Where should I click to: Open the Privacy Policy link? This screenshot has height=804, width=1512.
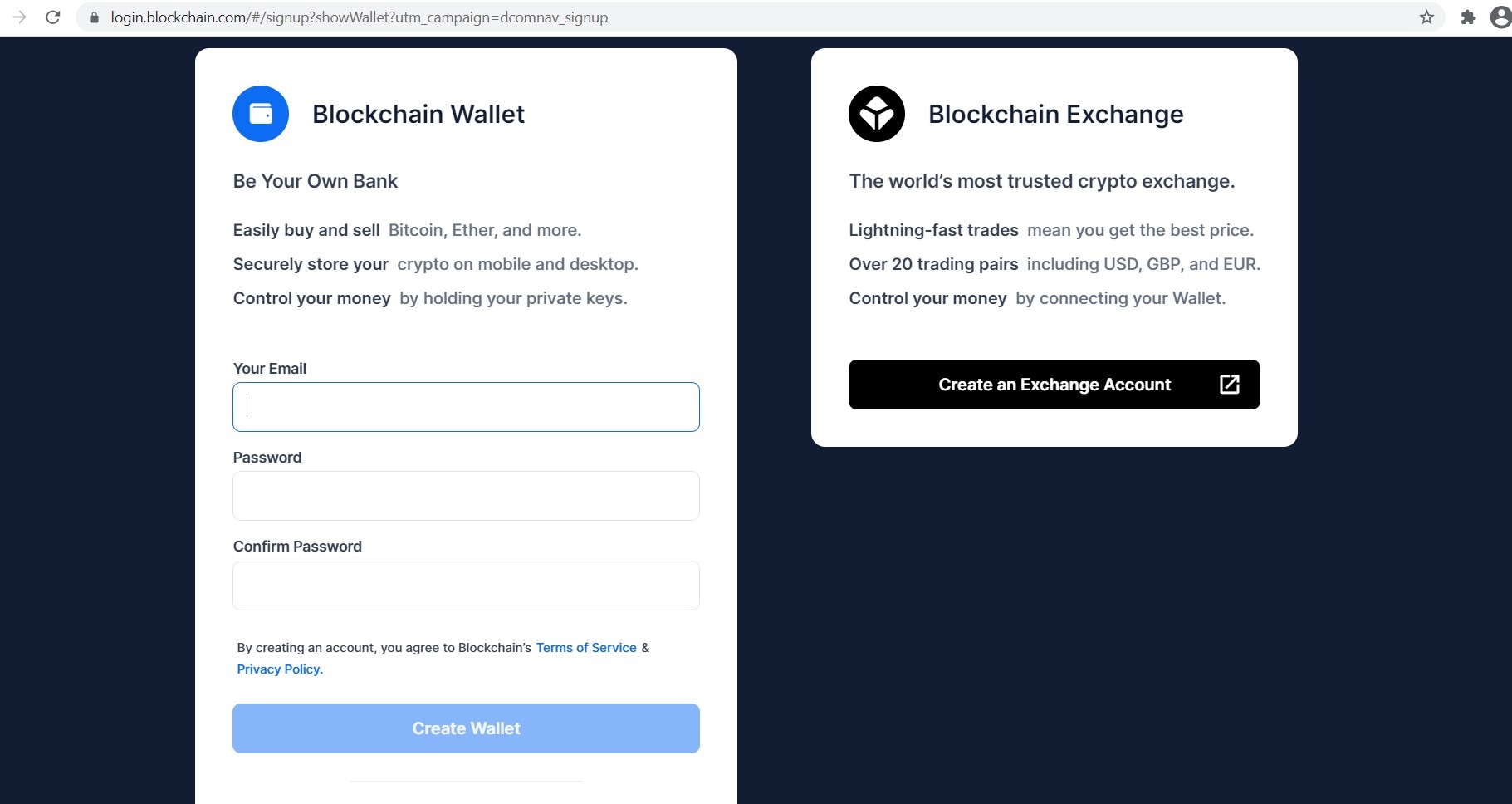[278, 669]
